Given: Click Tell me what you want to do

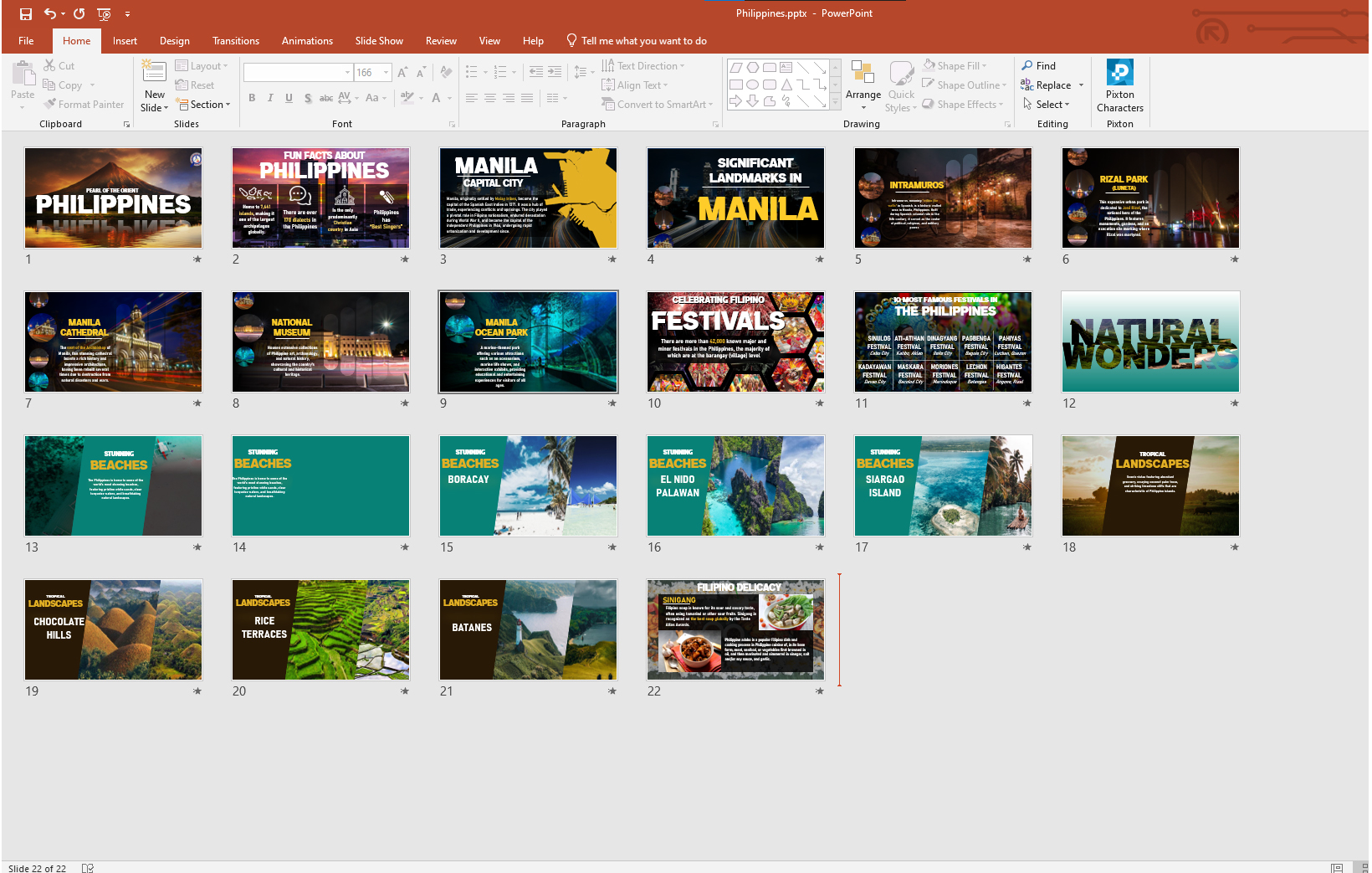Looking at the screenshot, I should [x=642, y=41].
